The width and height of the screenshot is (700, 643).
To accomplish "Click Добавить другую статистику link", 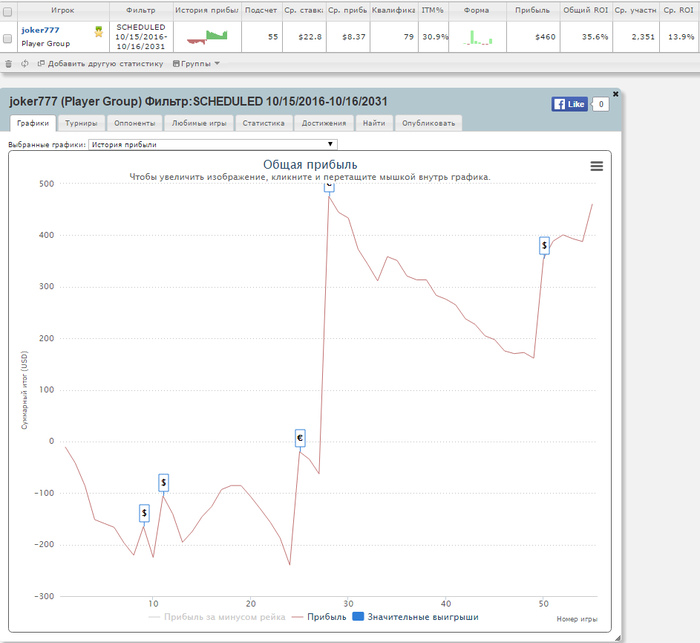I will 101,64.
